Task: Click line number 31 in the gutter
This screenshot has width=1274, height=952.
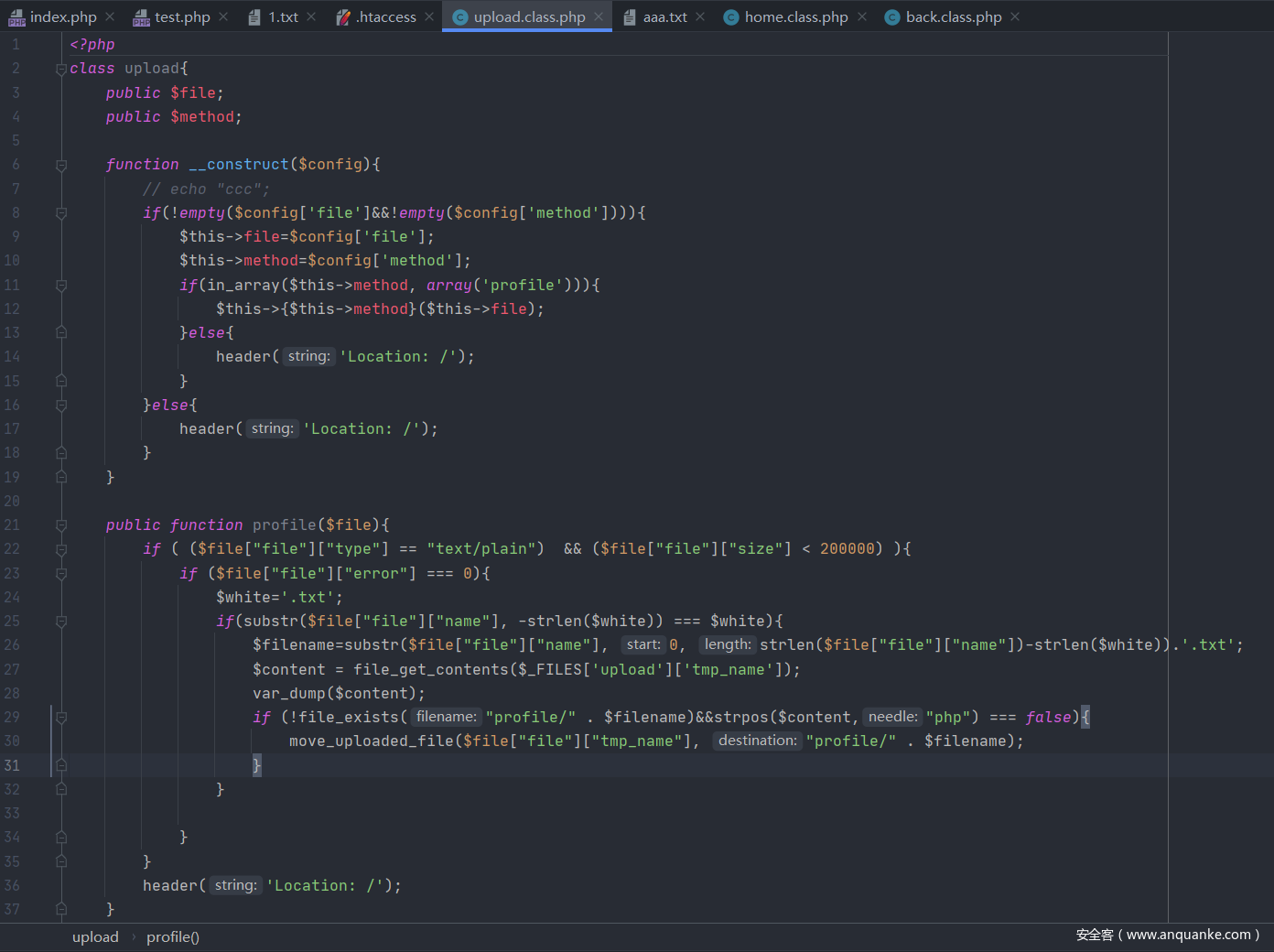Action: pyautogui.click(x=12, y=765)
